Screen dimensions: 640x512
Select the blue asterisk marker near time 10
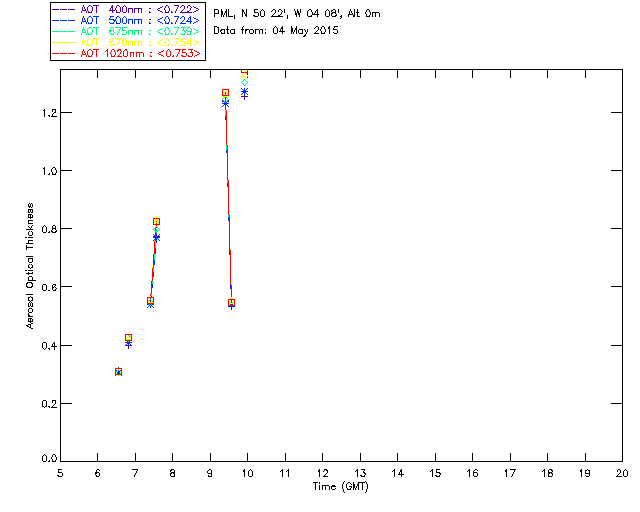tap(244, 91)
